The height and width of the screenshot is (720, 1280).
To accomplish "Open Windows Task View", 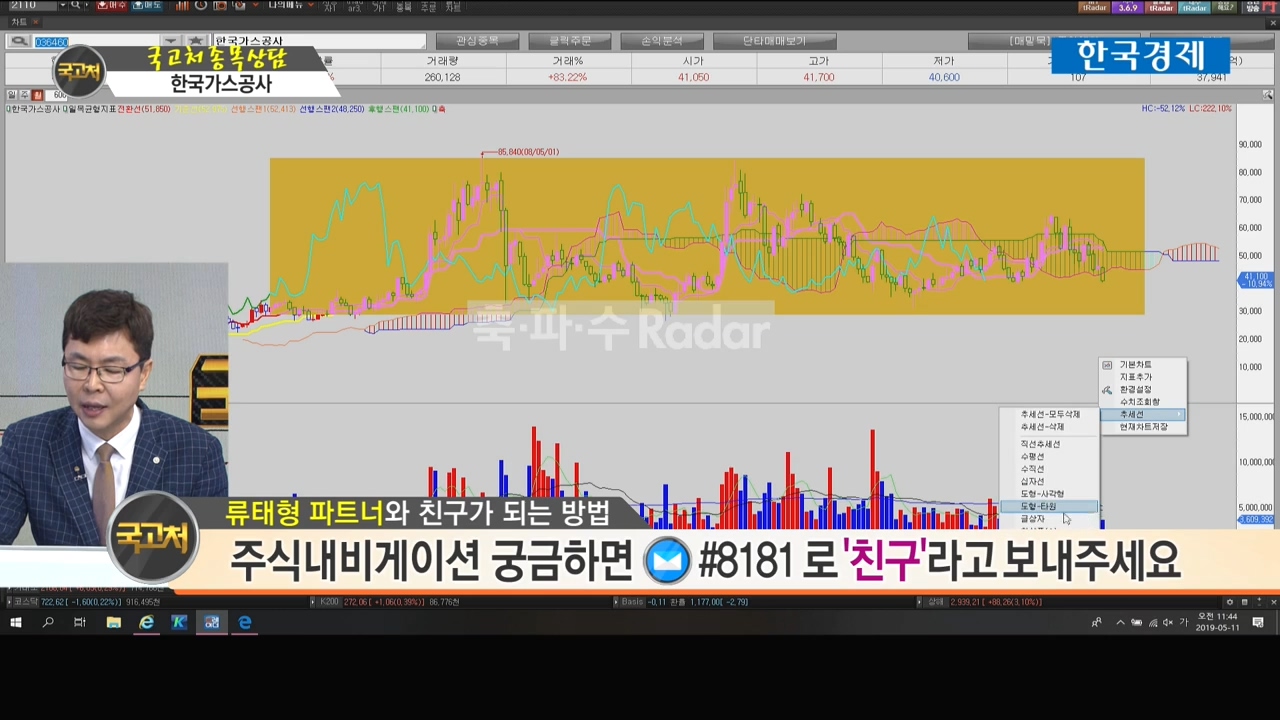I will (x=80, y=622).
